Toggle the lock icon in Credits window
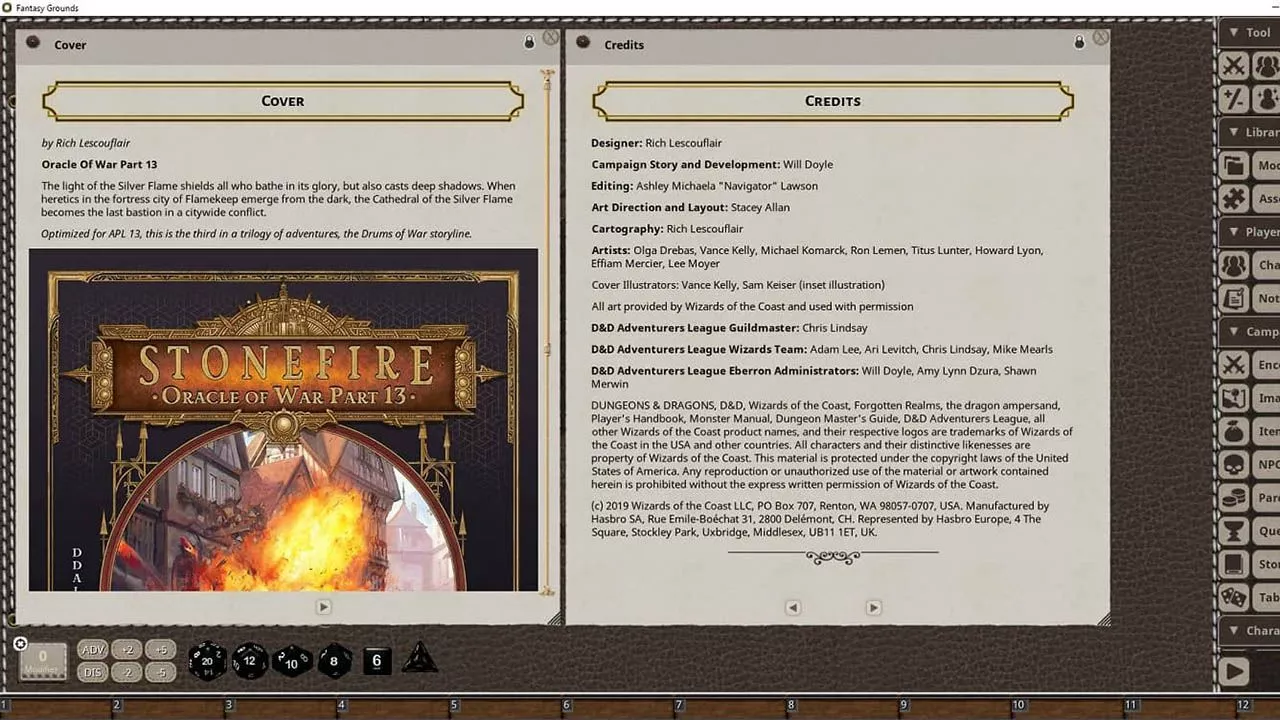This screenshot has width=1280, height=720. (1080, 43)
